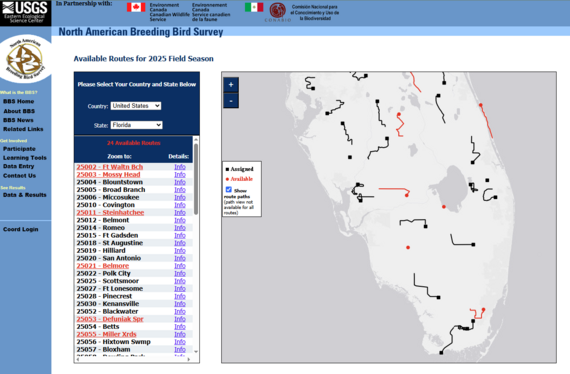Image resolution: width=570 pixels, height=374 pixels.
Task: Click red available route west of Lake Okeechobee
Action: click(394, 192)
